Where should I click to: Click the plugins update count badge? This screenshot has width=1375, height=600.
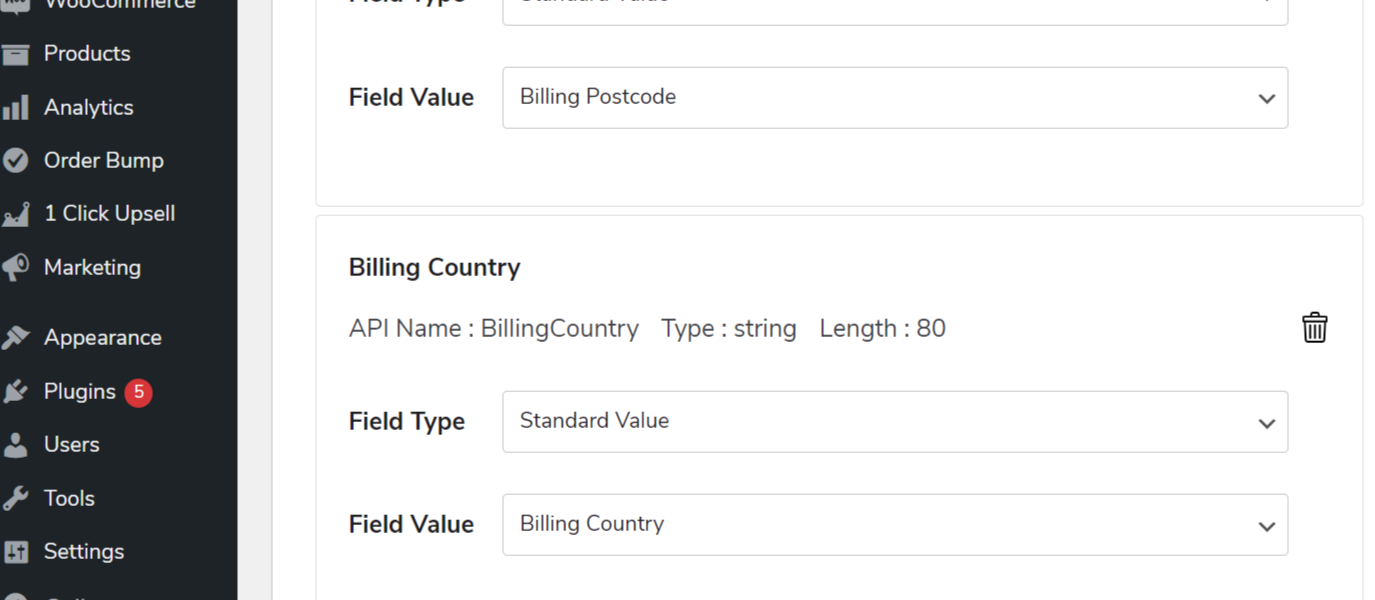pyautogui.click(x=138, y=391)
